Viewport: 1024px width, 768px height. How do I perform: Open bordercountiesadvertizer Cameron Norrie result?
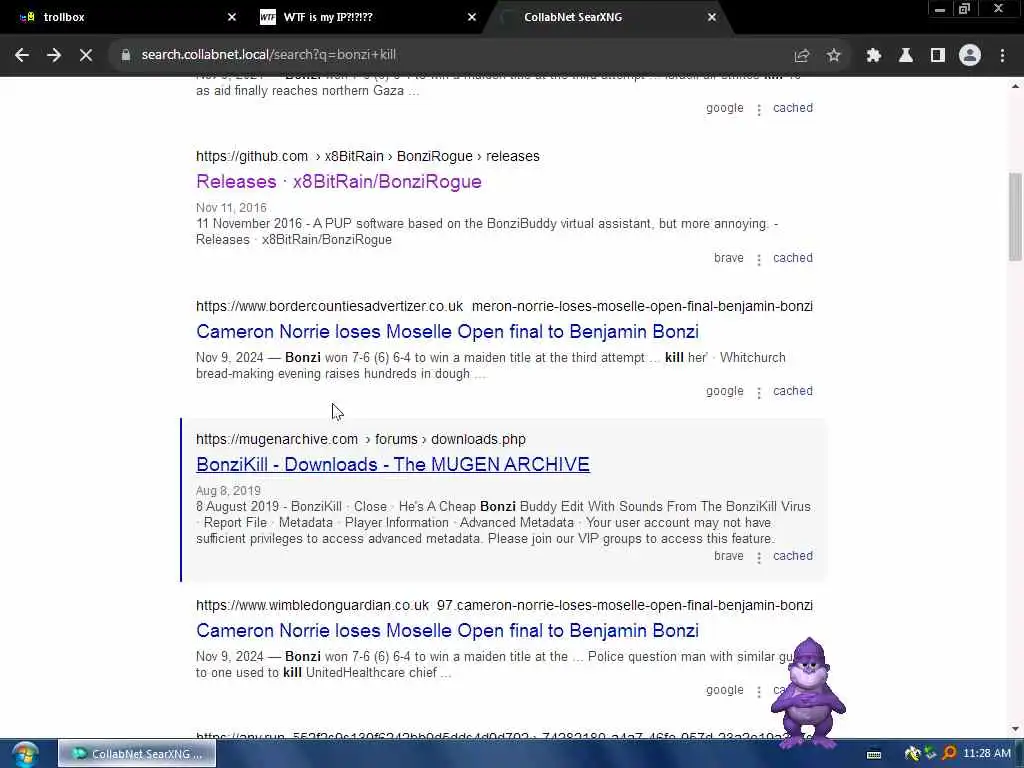pyautogui.click(x=447, y=332)
